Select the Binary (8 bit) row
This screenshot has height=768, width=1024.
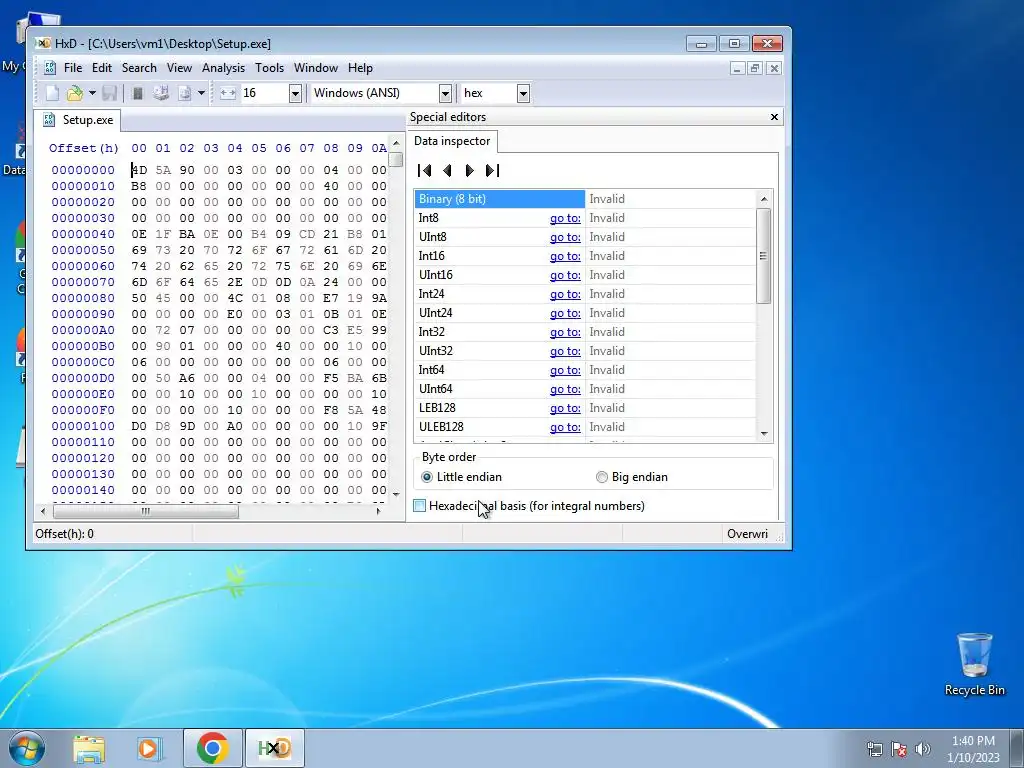coord(584,199)
